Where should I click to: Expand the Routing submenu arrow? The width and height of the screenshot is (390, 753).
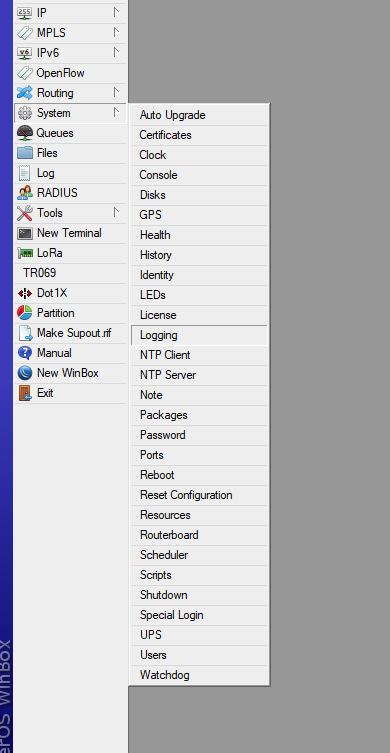pos(116,92)
